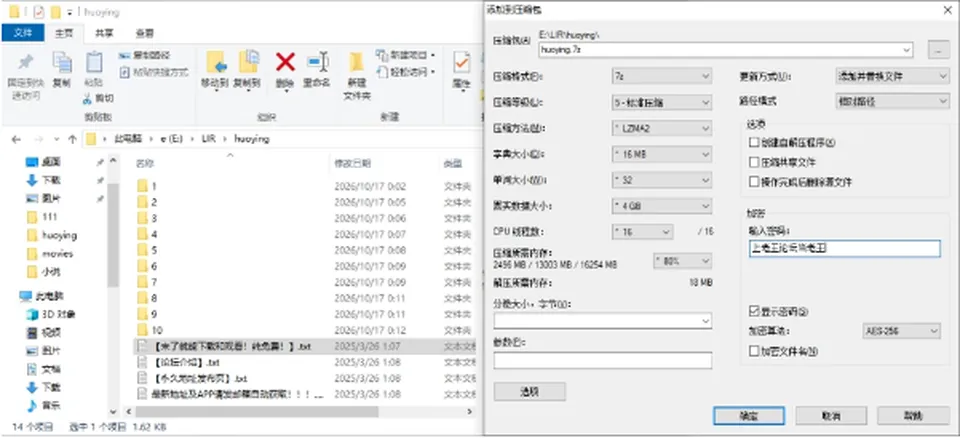Screen dimensions: 960x438
Task: Click the Properties checkmark icon in ribbon
Action: (462, 62)
